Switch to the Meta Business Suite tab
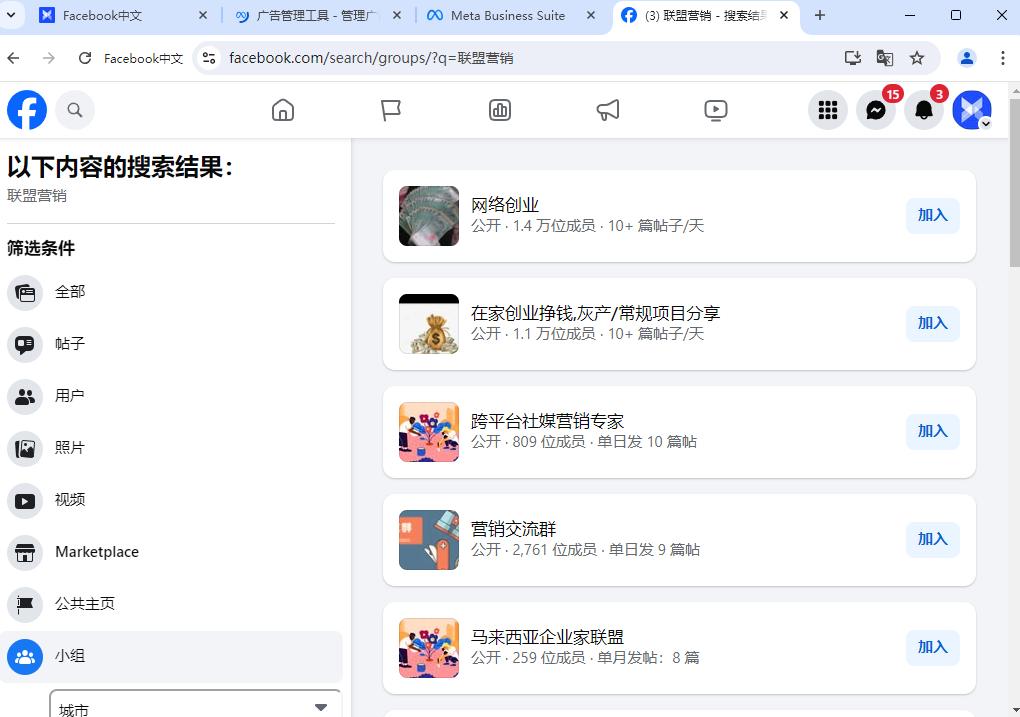The image size is (1020, 717). point(512,16)
